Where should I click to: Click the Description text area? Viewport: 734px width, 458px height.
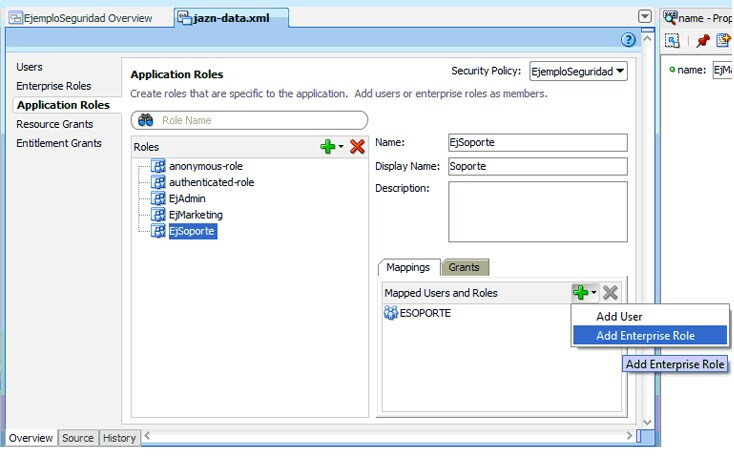click(x=538, y=212)
